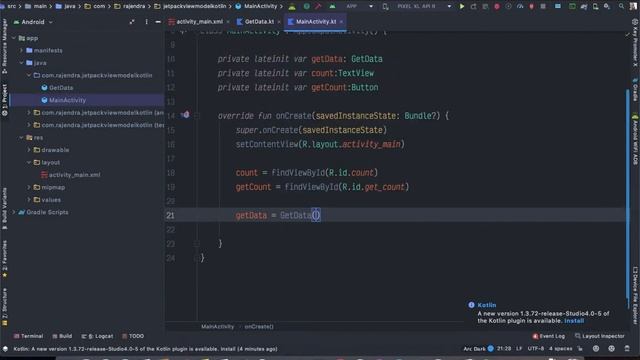The image size is (640, 360).
Task: Collapse the java folder node
Action: [22, 63]
